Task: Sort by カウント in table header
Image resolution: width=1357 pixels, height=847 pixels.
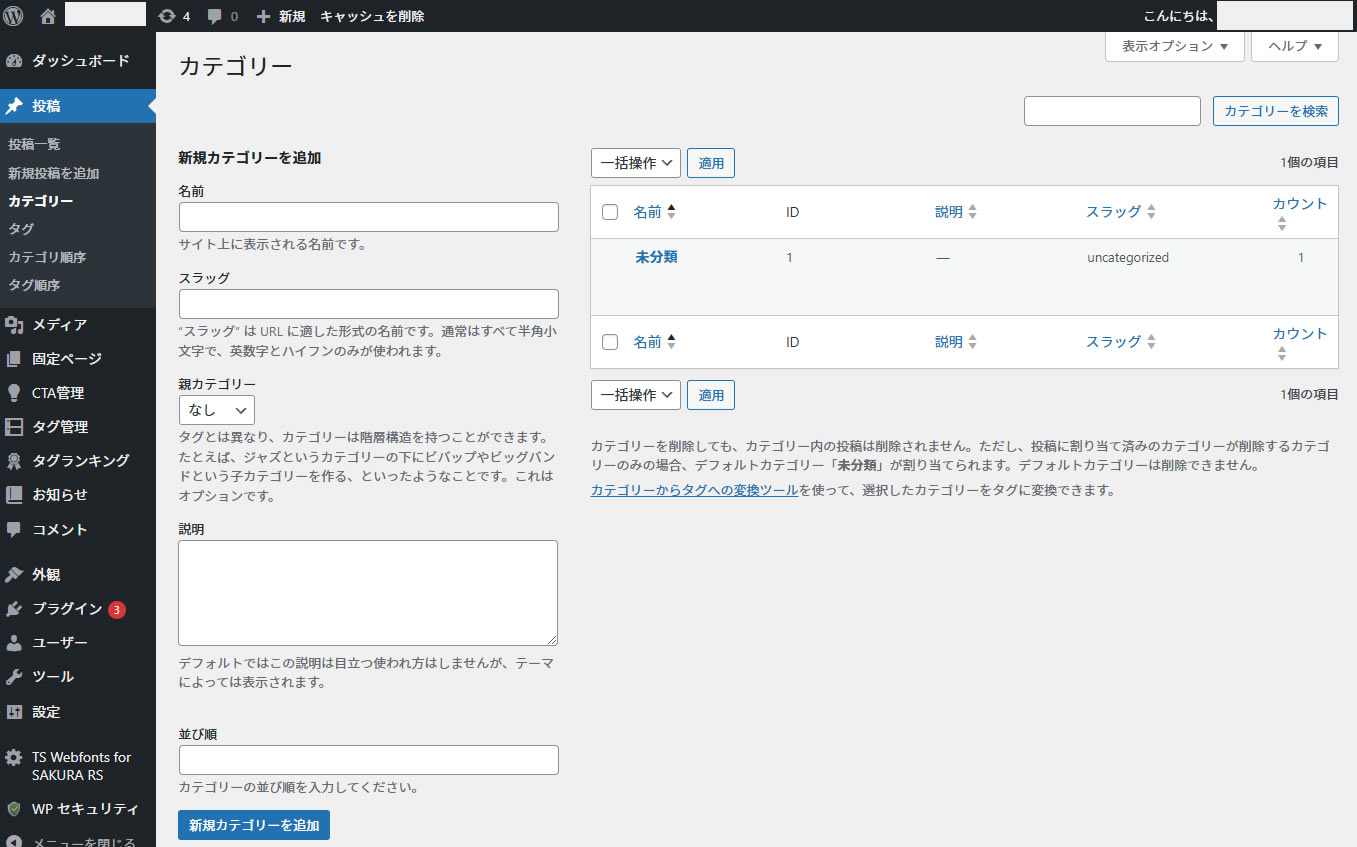Action: pyautogui.click(x=1299, y=213)
